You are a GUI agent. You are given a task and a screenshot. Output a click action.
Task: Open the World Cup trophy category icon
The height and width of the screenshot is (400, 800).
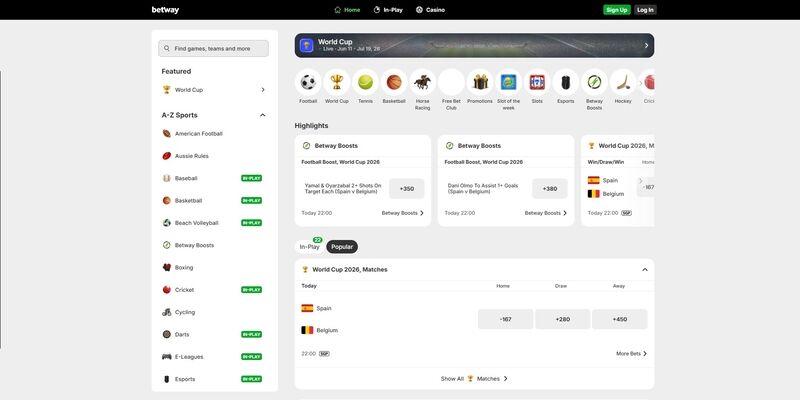pos(337,82)
